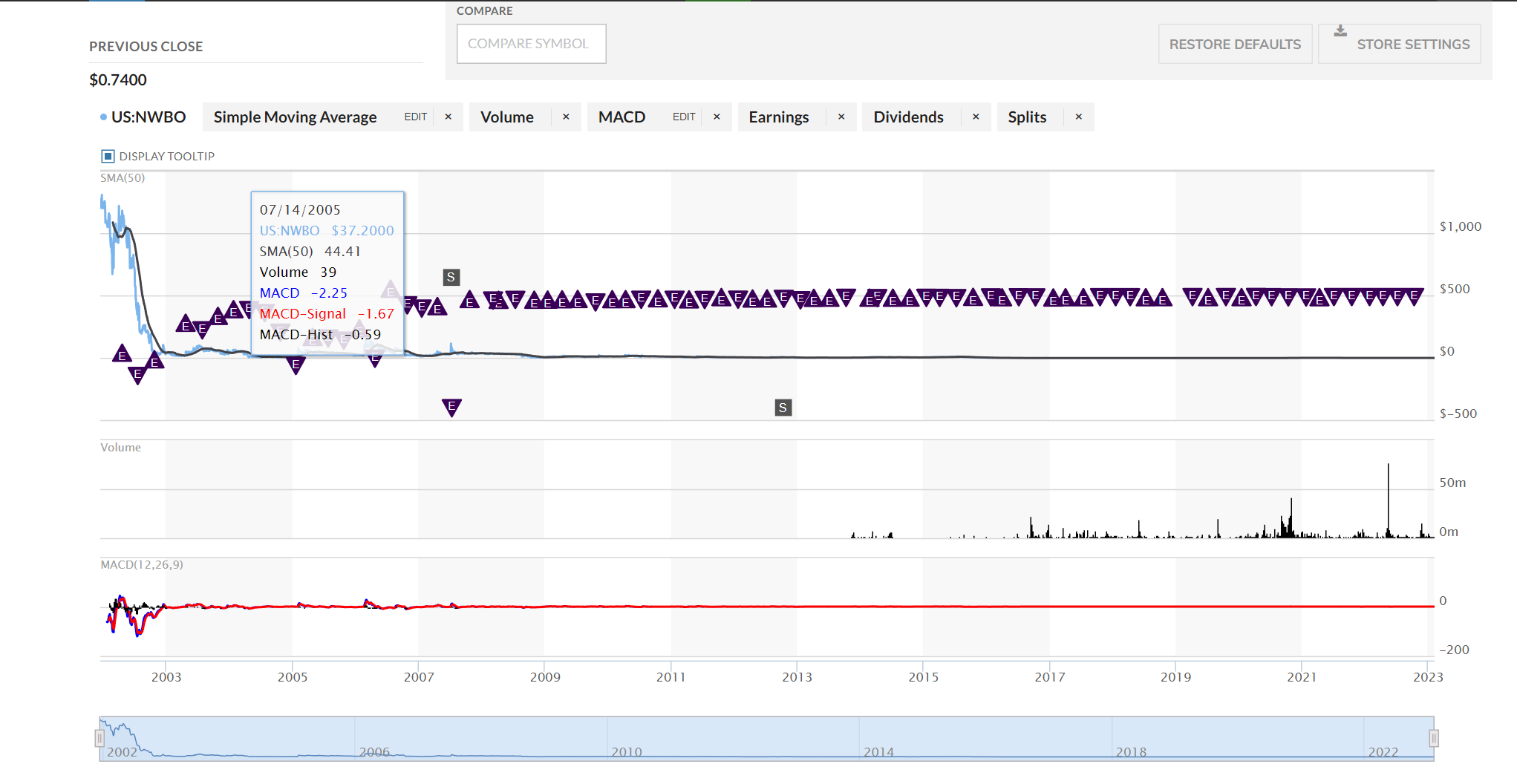Remove the Simple Moving Average indicator
Screen dimensions: 1517x784
[448, 117]
